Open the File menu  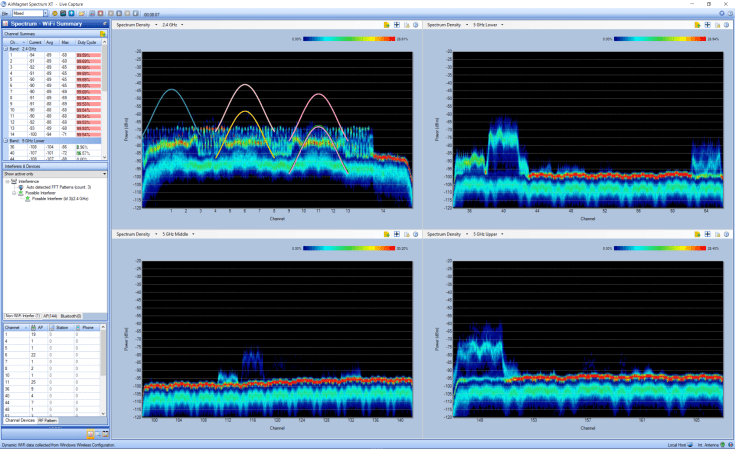(x=4, y=13)
